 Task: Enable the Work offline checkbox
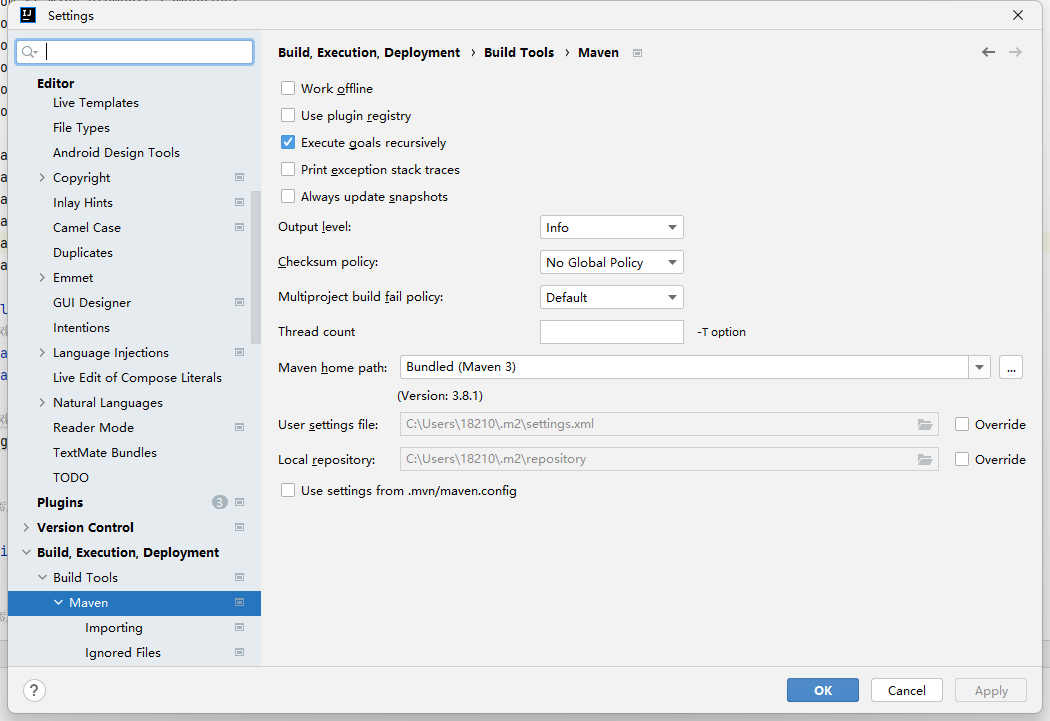click(288, 88)
